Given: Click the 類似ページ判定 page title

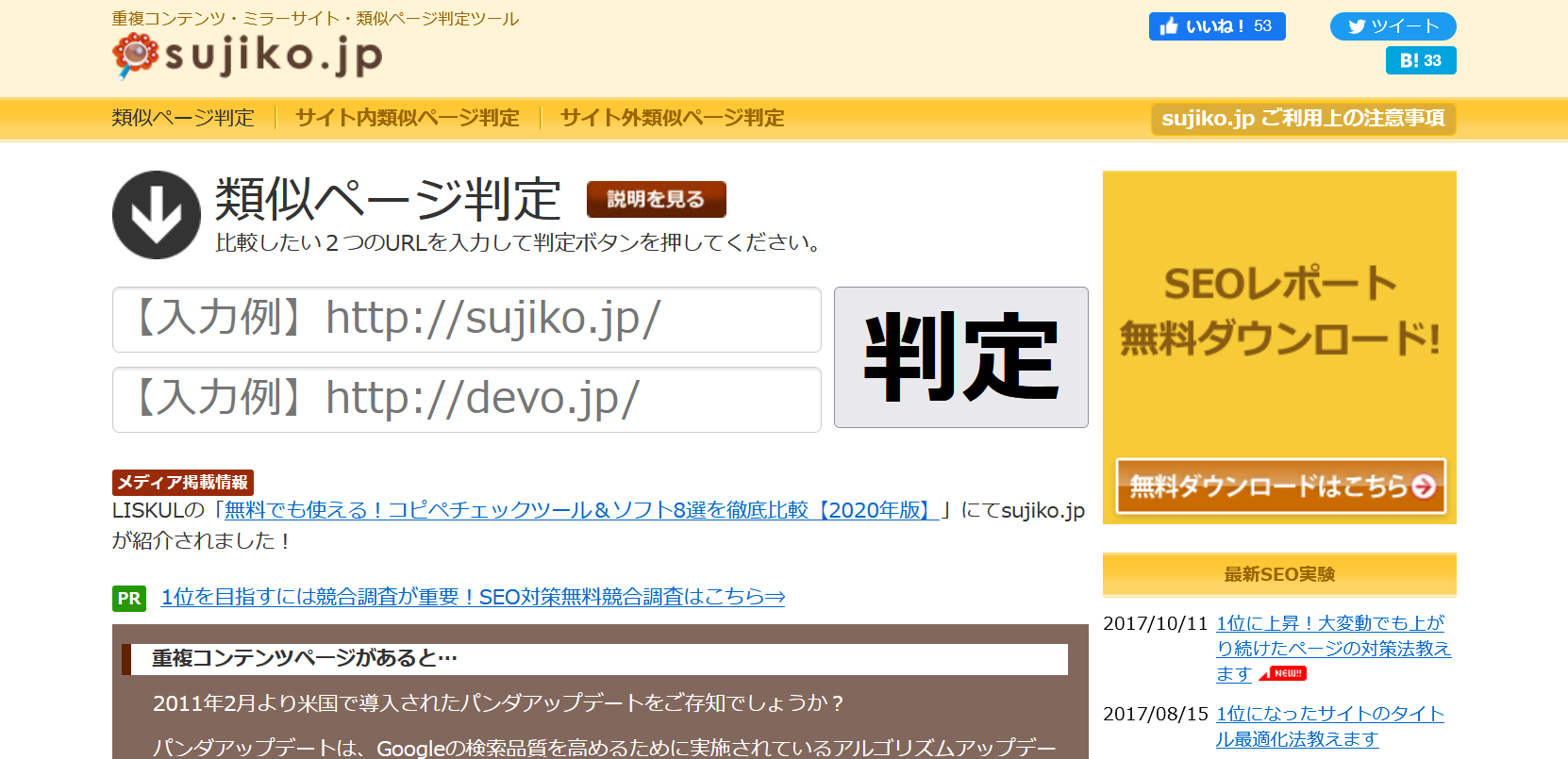Looking at the screenshot, I should click(x=389, y=199).
